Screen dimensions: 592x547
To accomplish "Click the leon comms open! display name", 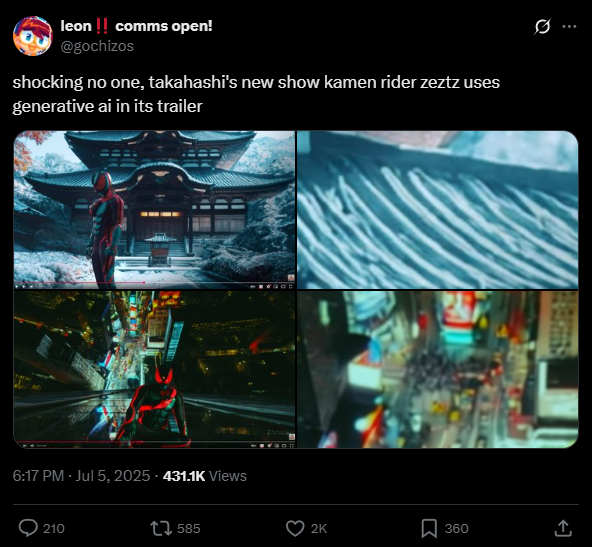I will click(x=136, y=26).
